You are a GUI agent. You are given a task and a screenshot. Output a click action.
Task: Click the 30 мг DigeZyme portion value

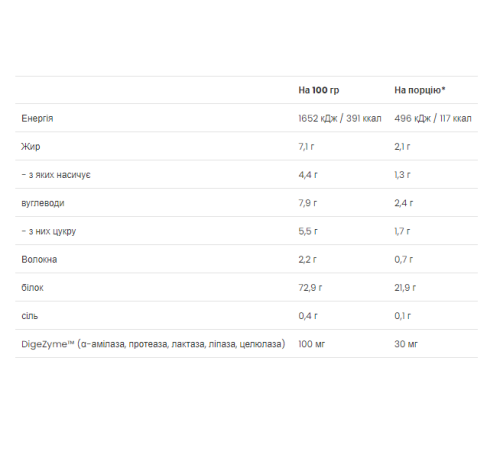point(406,344)
